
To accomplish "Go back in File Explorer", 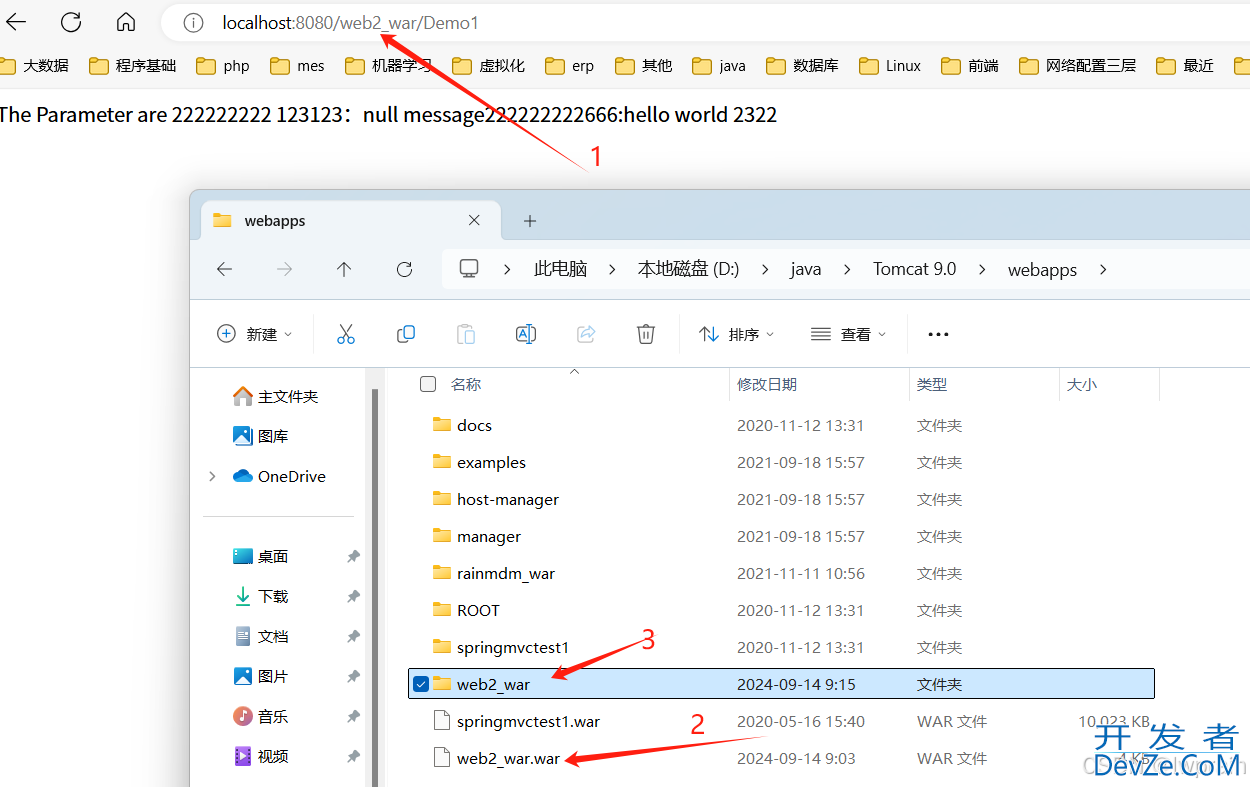I will click(x=224, y=269).
